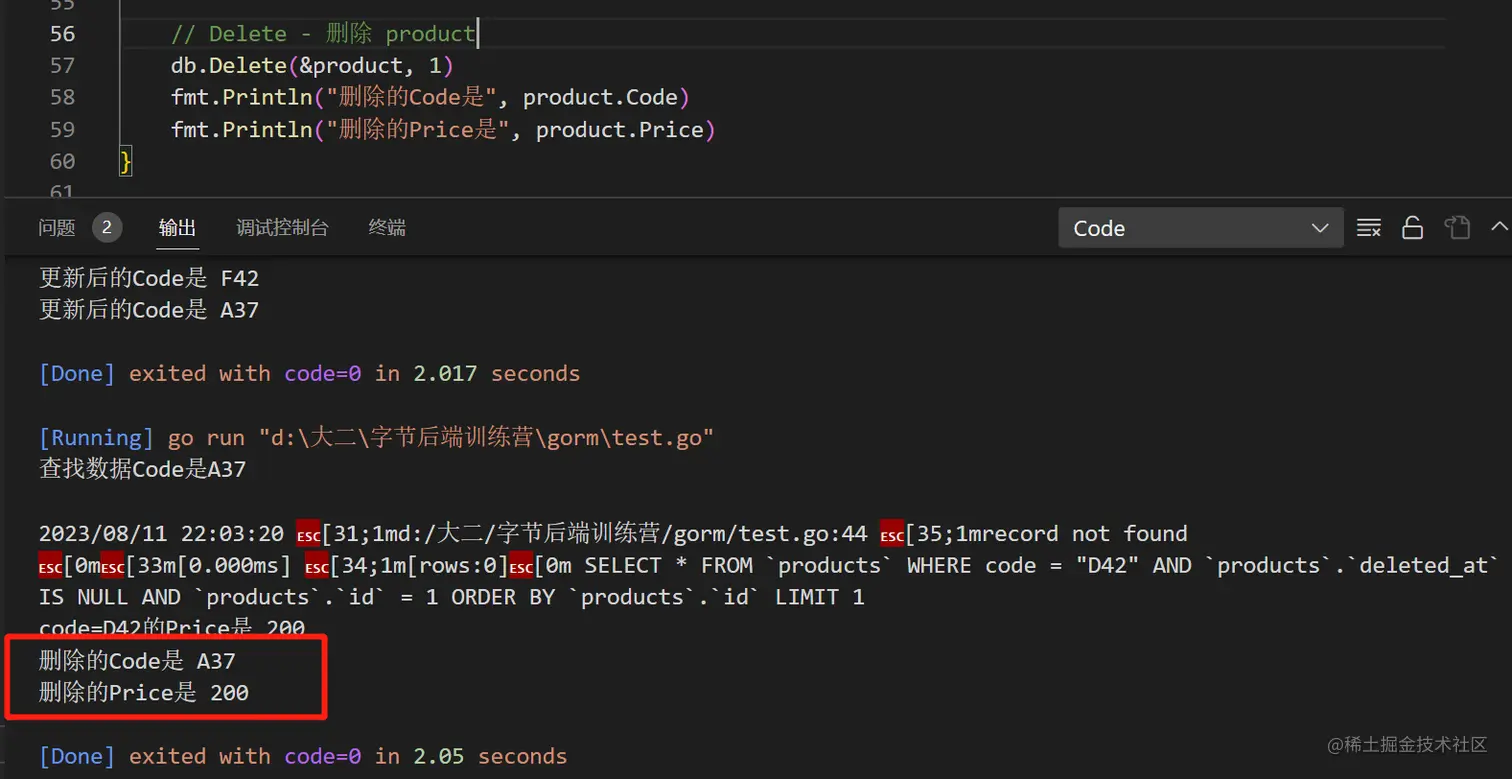Open the Code output channel dropdown

pyautogui.click(x=1201, y=228)
